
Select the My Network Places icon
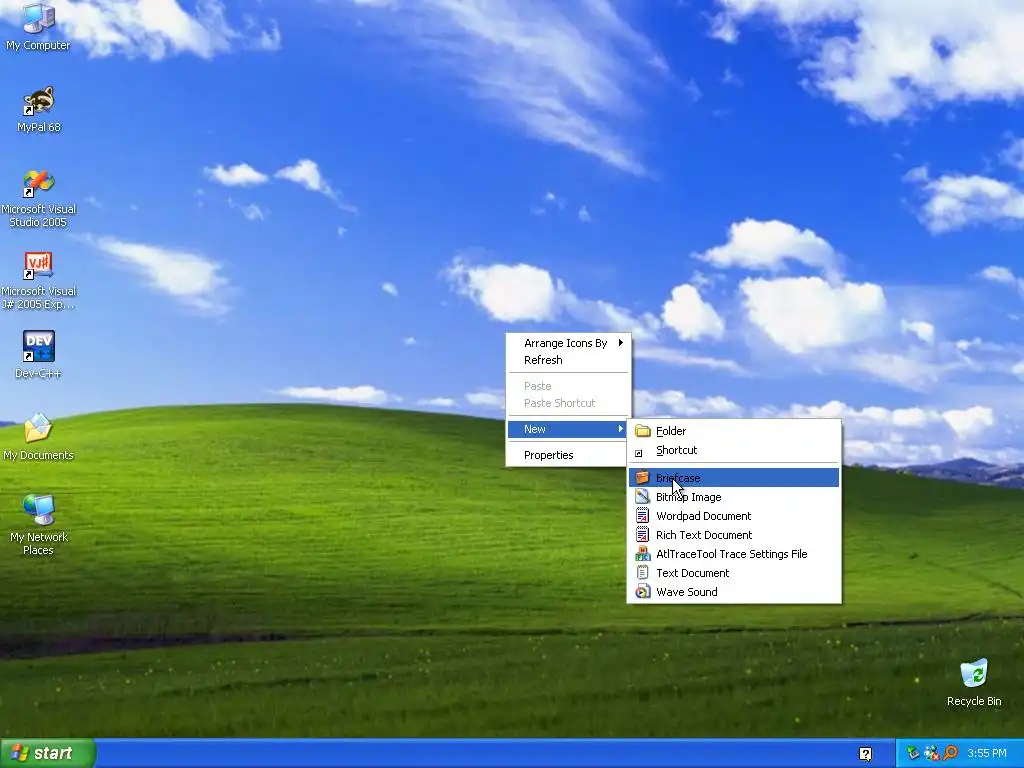(x=38, y=510)
